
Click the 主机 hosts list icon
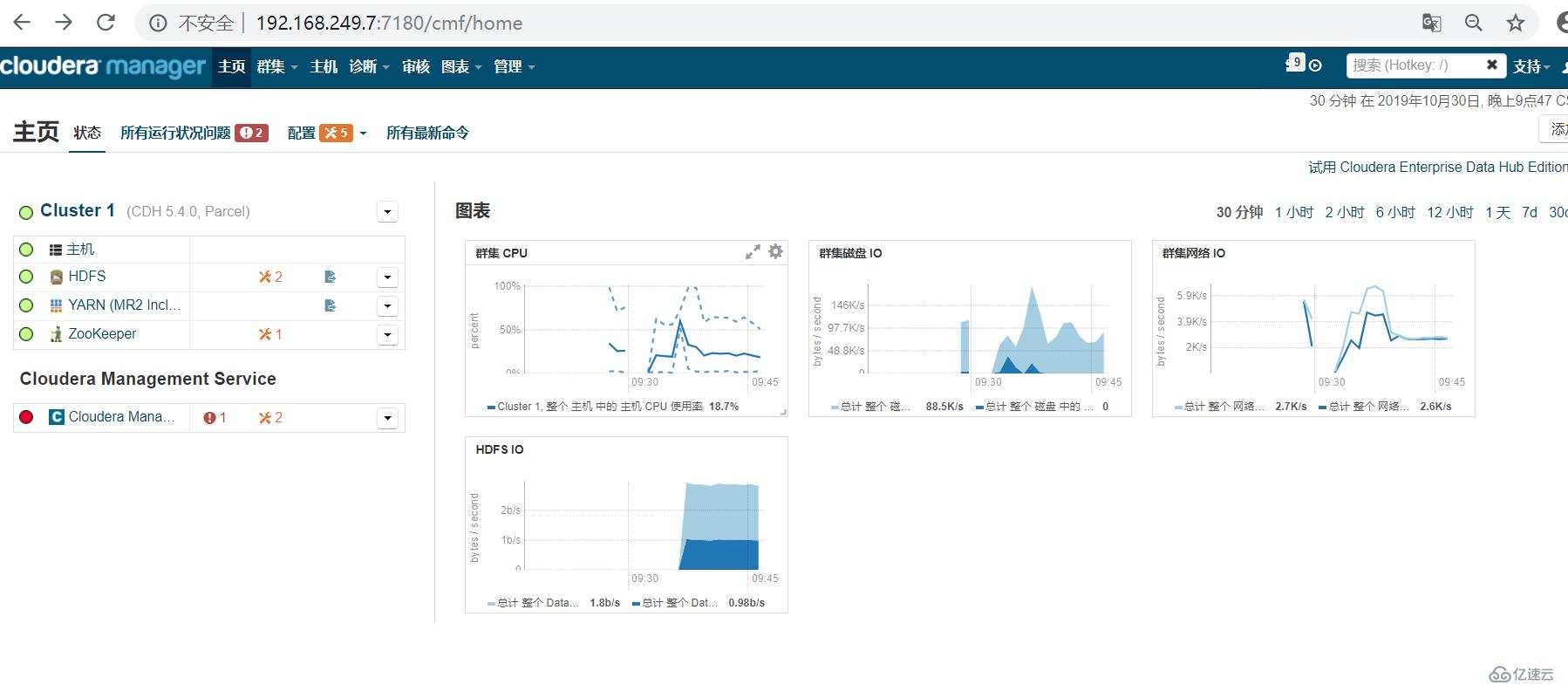coord(56,250)
